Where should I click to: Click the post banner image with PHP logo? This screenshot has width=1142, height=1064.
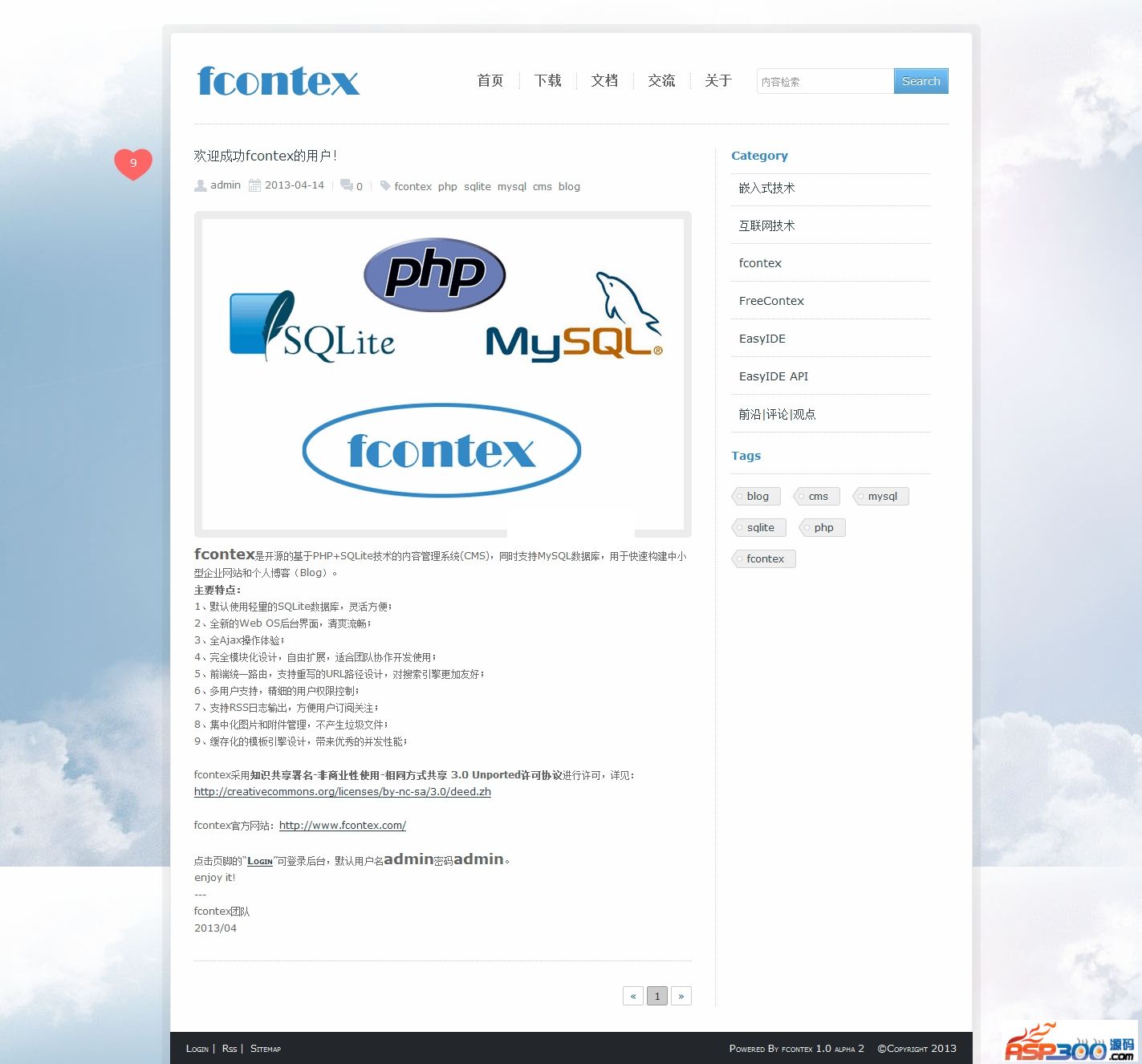443,374
